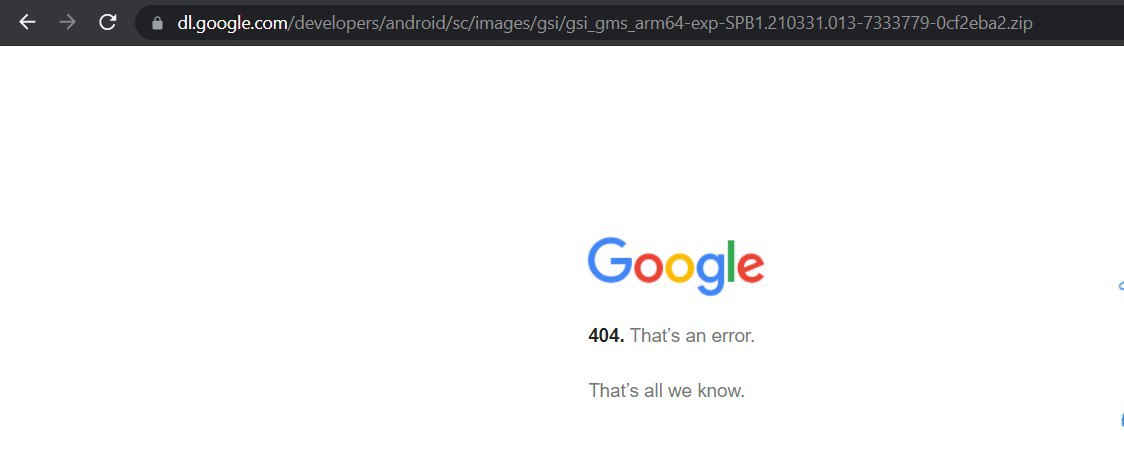Click the yellow 'o' in Google logo

680,268
